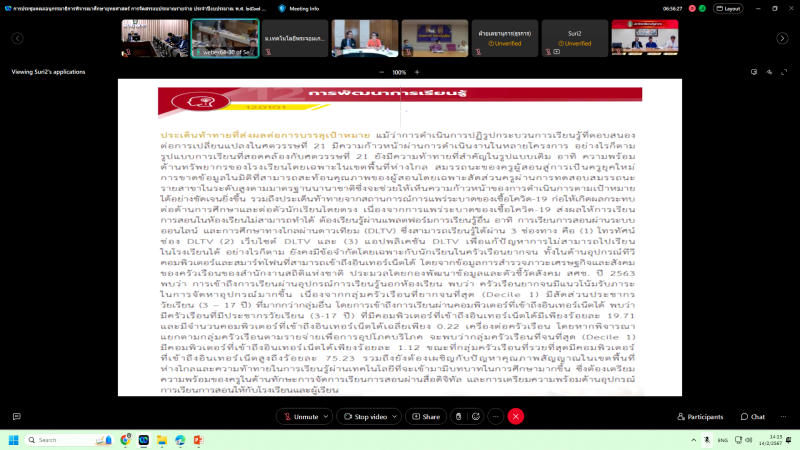Screen dimensions: 800x450
Task: Click the Share button
Action: click(425, 416)
